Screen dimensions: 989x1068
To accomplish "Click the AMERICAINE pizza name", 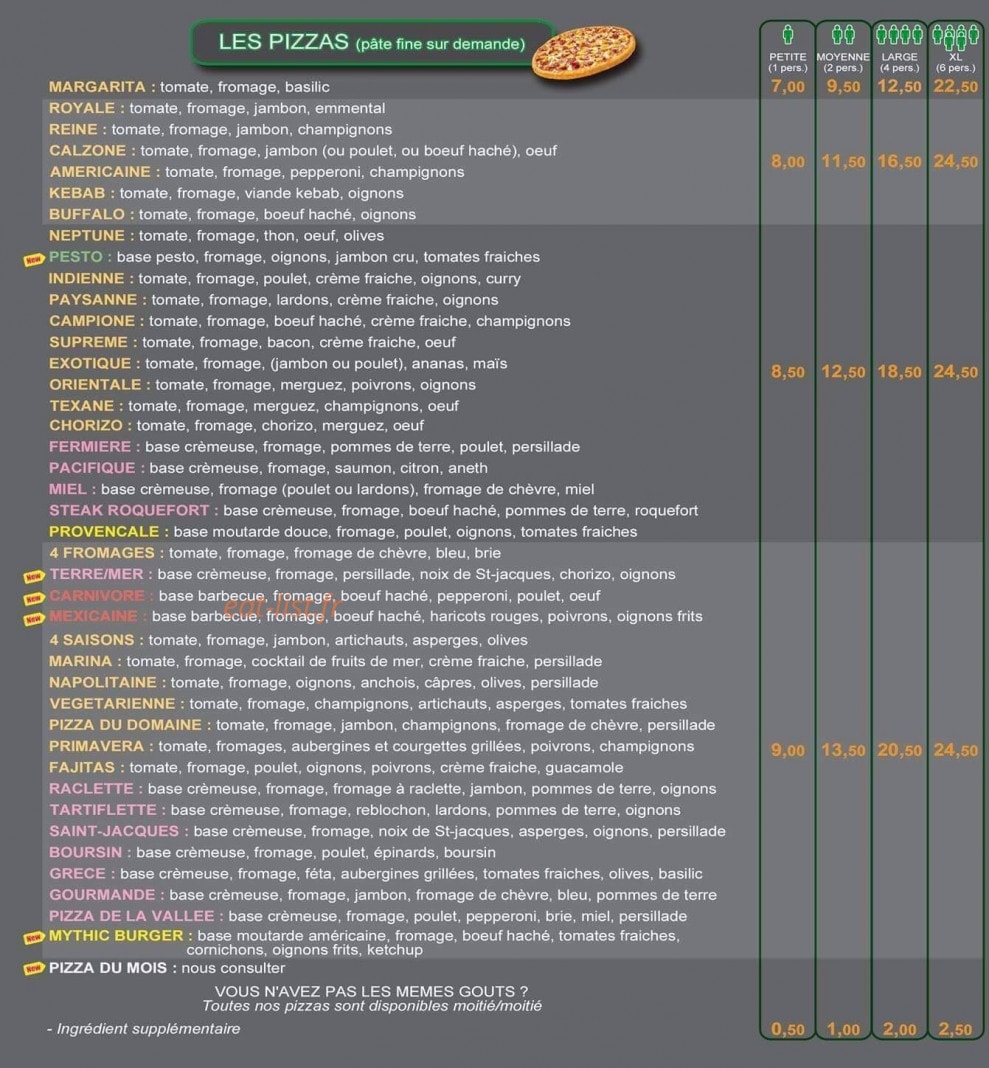I will click(x=99, y=172).
